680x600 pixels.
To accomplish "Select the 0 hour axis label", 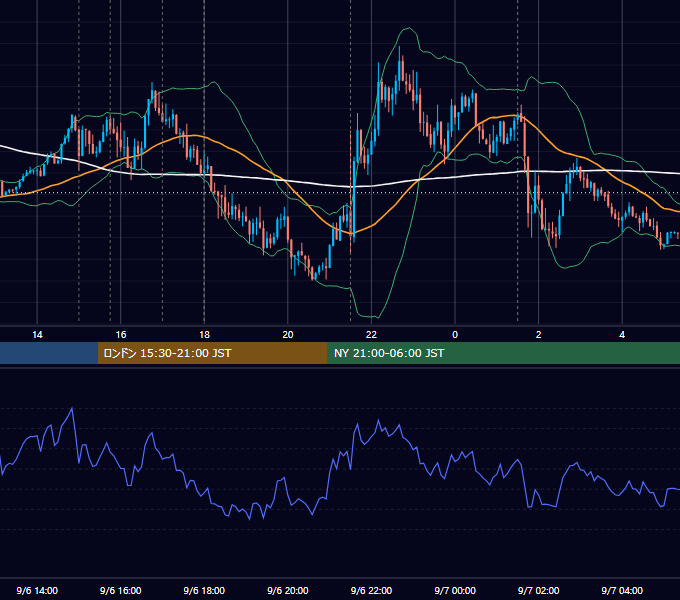I will [x=455, y=335].
